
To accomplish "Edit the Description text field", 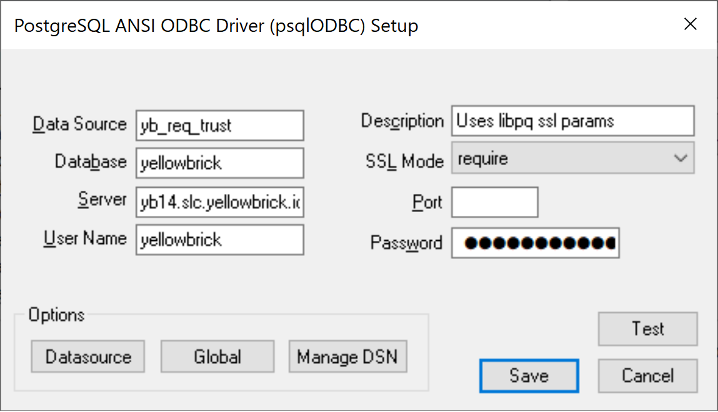I will [x=572, y=121].
